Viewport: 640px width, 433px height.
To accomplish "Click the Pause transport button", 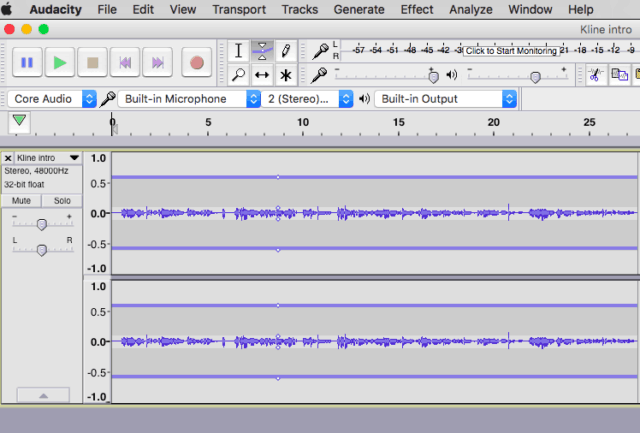I will coord(27,62).
